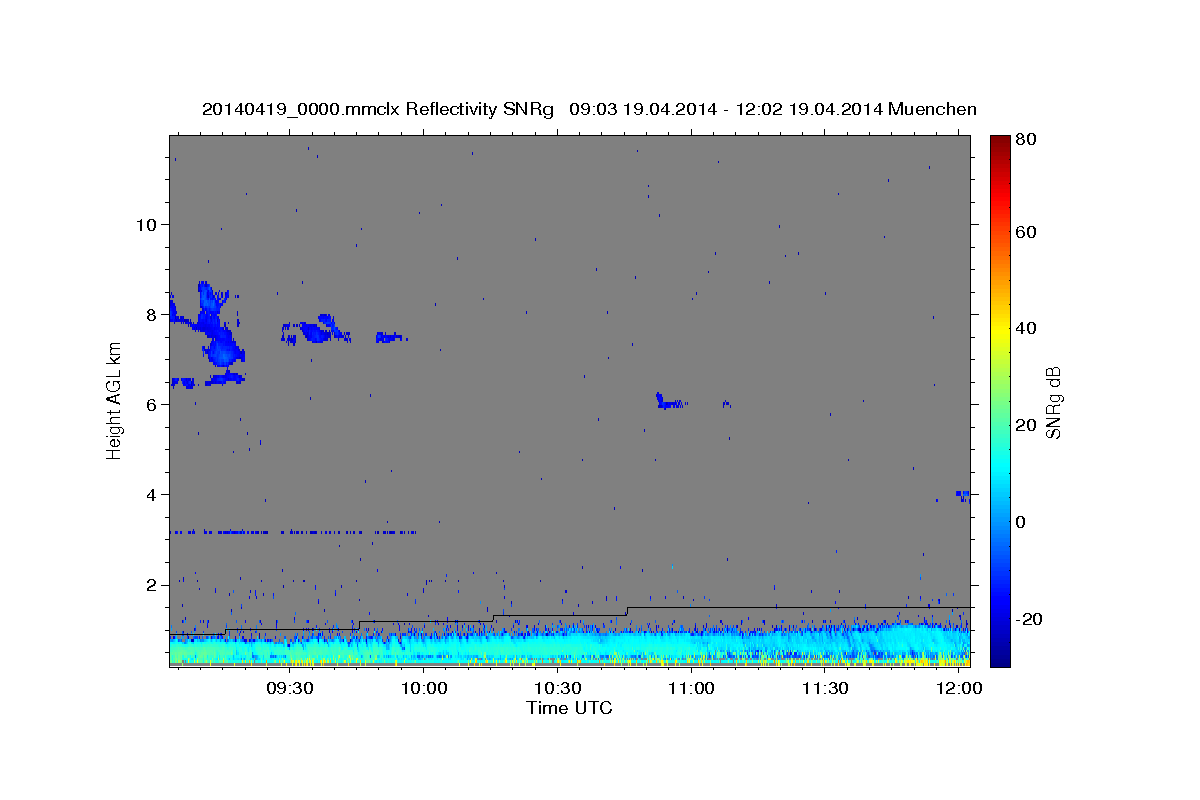This screenshot has width=1200, height=800.
Task: Click the height tick label 4
Action: click(153, 494)
